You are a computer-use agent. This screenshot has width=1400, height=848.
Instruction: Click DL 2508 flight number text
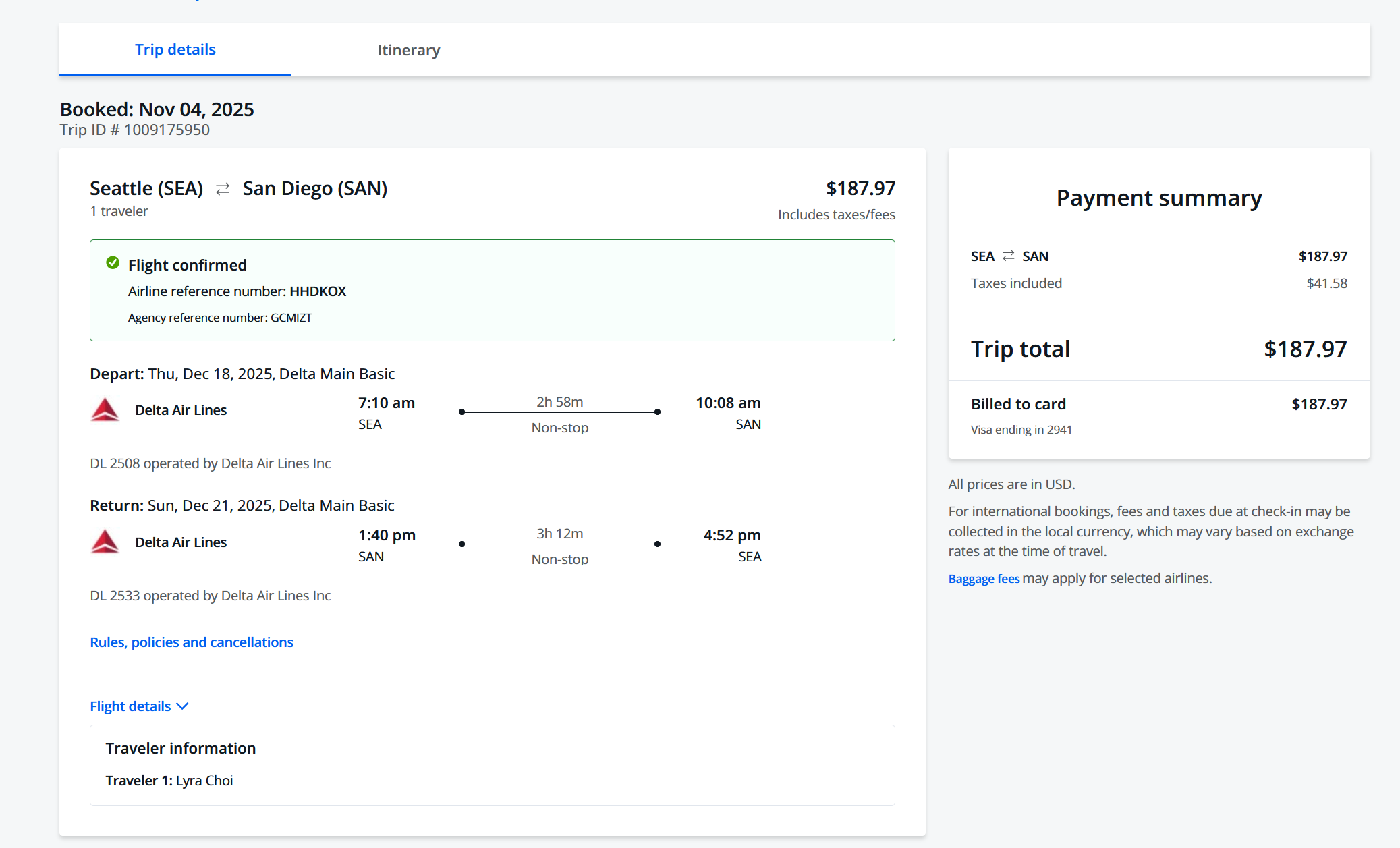point(115,463)
